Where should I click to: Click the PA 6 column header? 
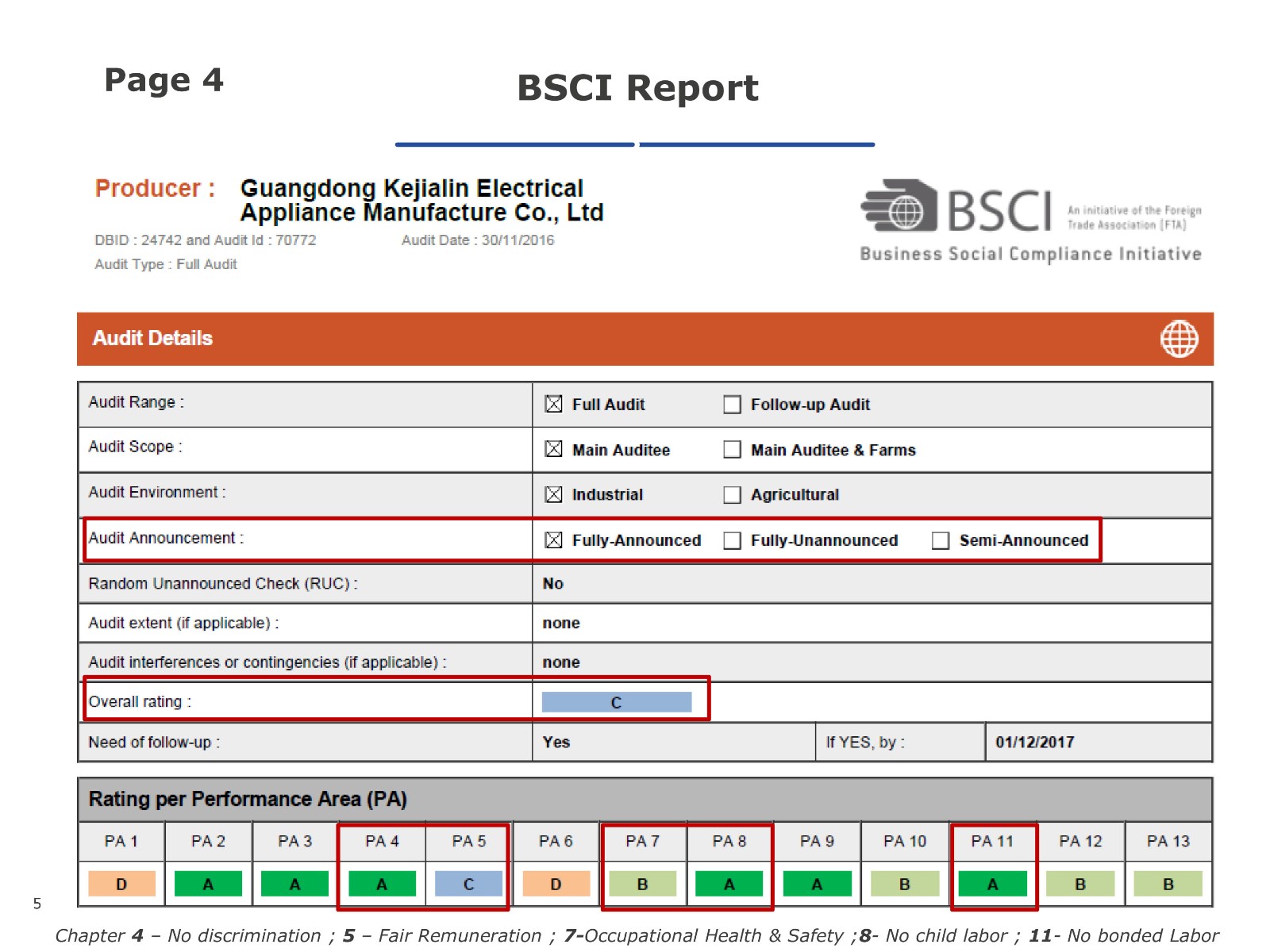point(556,841)
